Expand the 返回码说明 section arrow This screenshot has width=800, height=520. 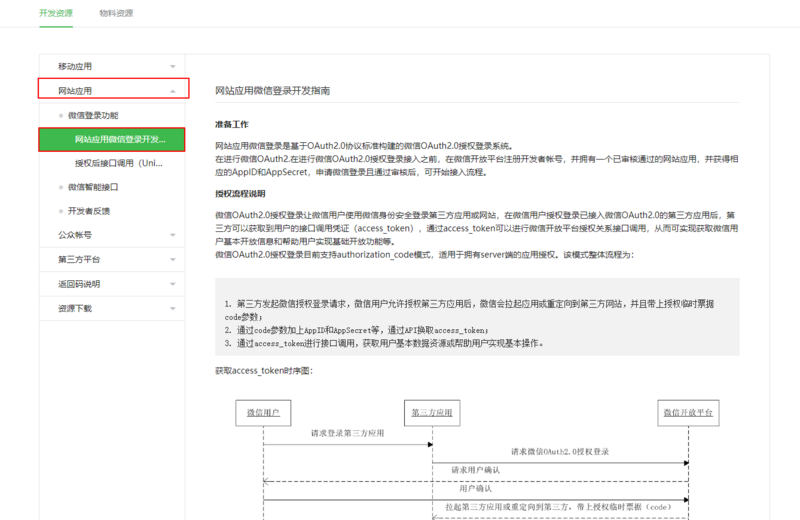point(172,284)
